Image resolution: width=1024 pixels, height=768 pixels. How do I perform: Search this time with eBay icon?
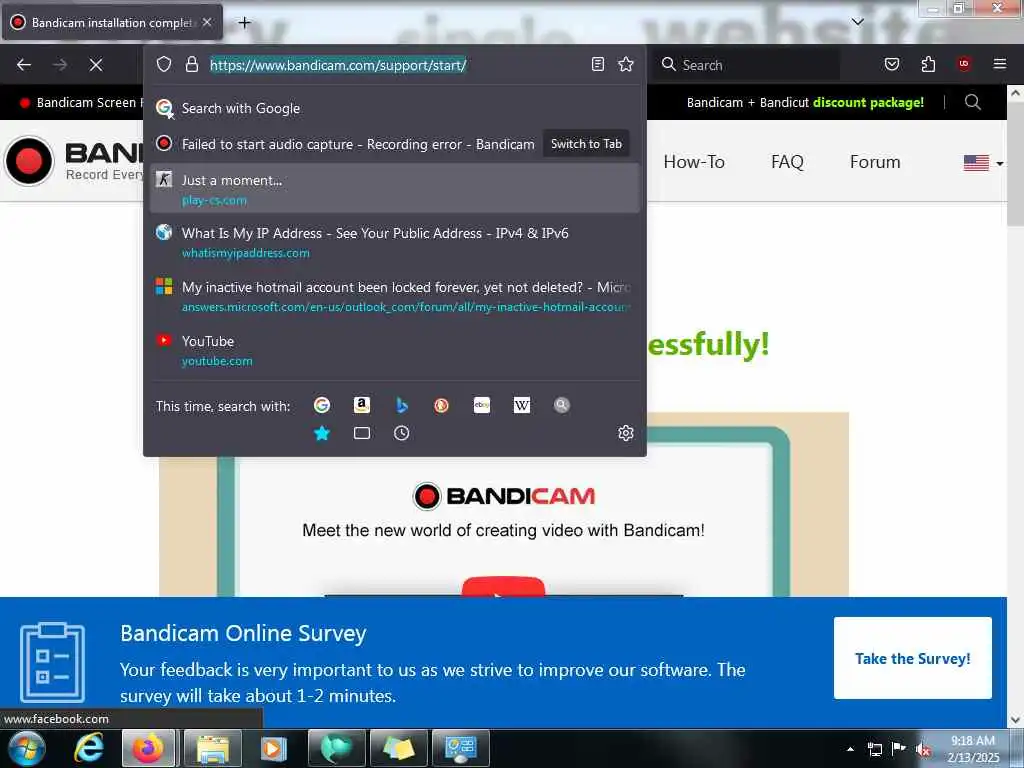pyautogui.click(x=482, y=405)
